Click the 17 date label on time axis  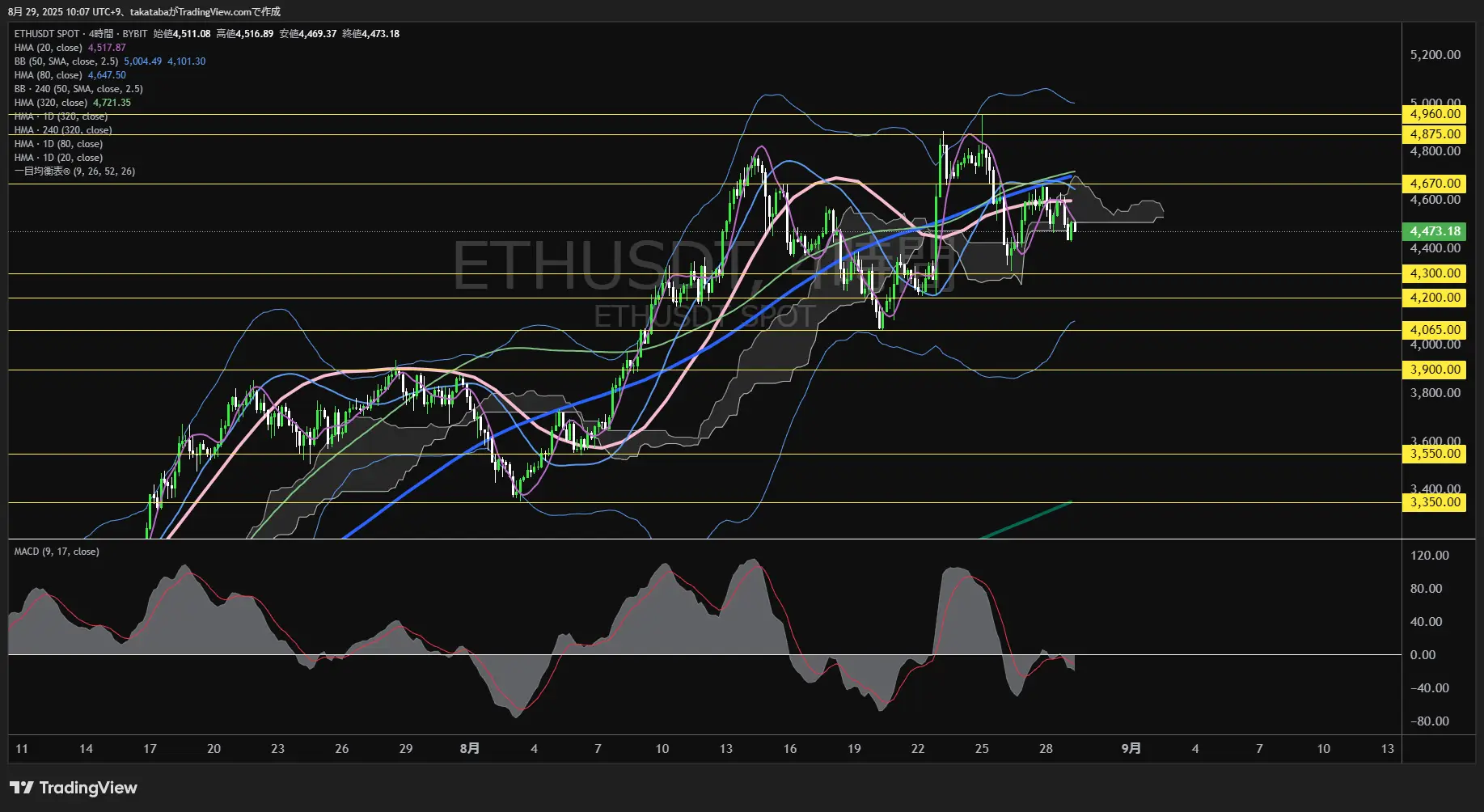point(150,749)
